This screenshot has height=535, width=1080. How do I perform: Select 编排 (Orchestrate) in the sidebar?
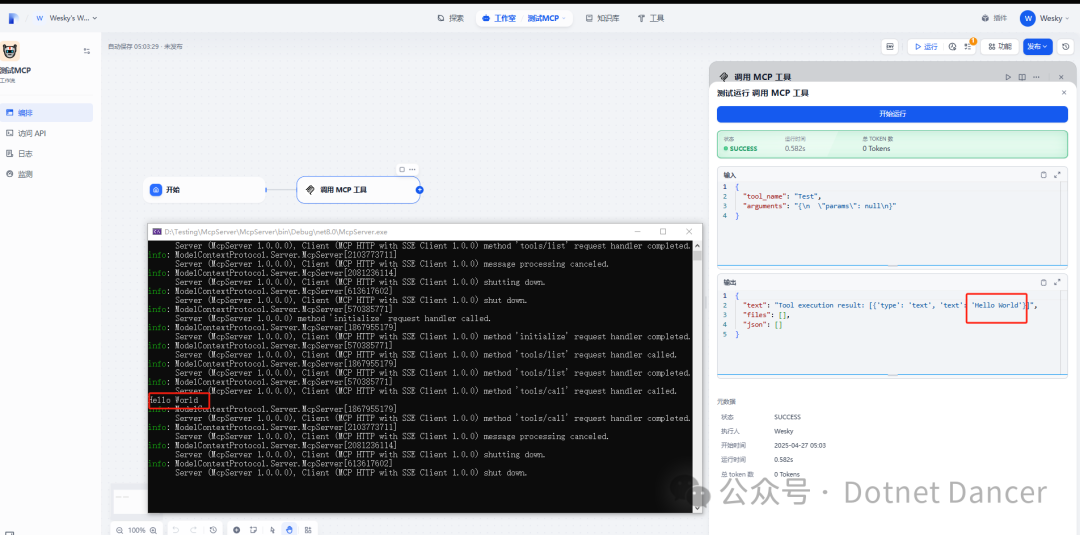point(46,113)
